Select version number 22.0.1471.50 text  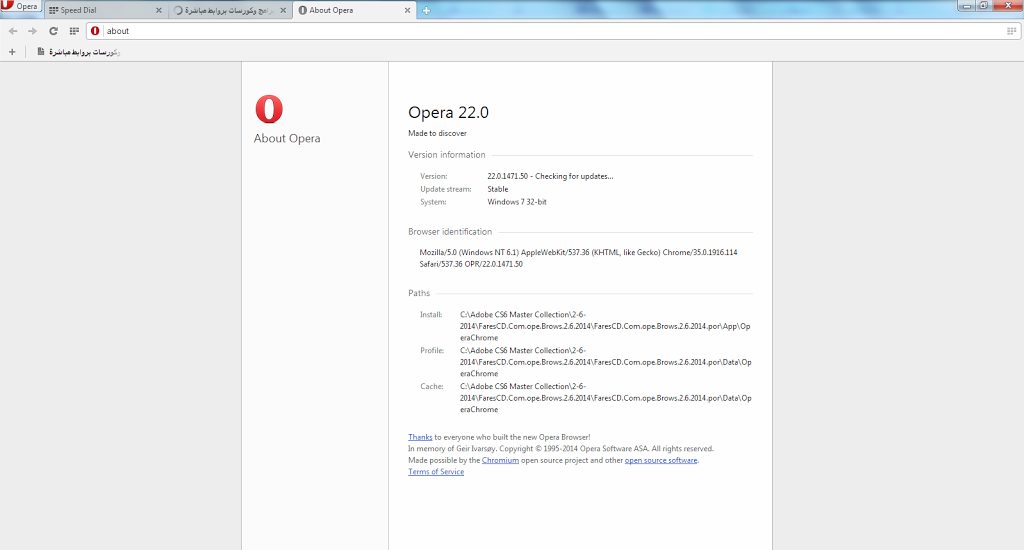pyautogui.click(x=507, y=176)
